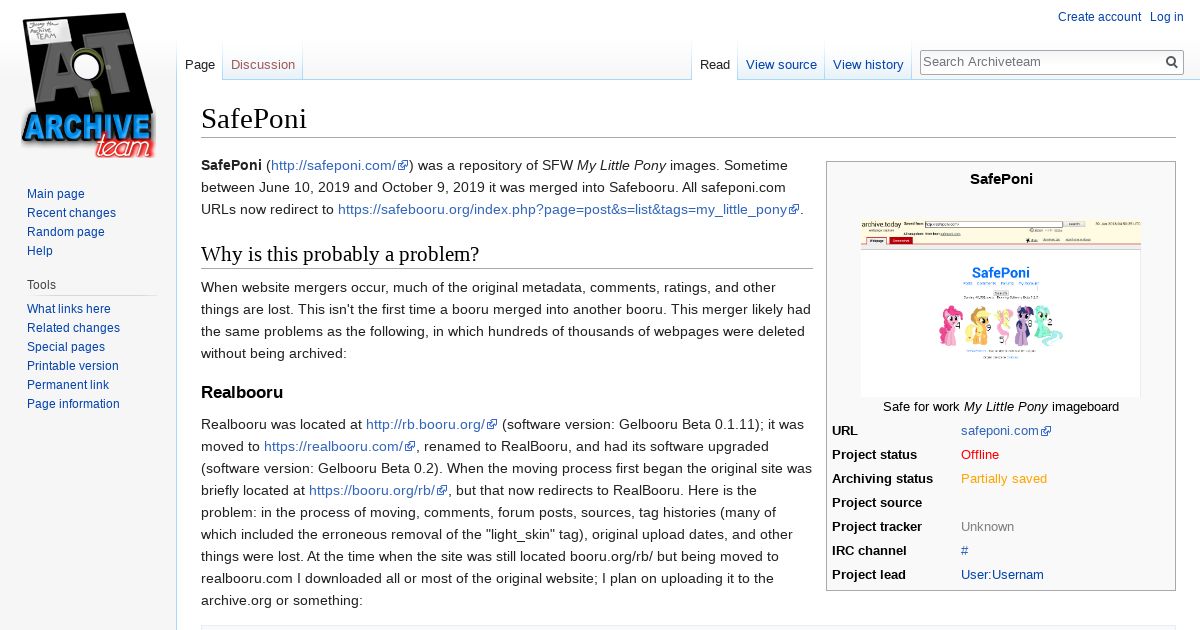Screen dimensions: 1200x630
Task: Select the Read tab
Action: (x=715, y=64)
